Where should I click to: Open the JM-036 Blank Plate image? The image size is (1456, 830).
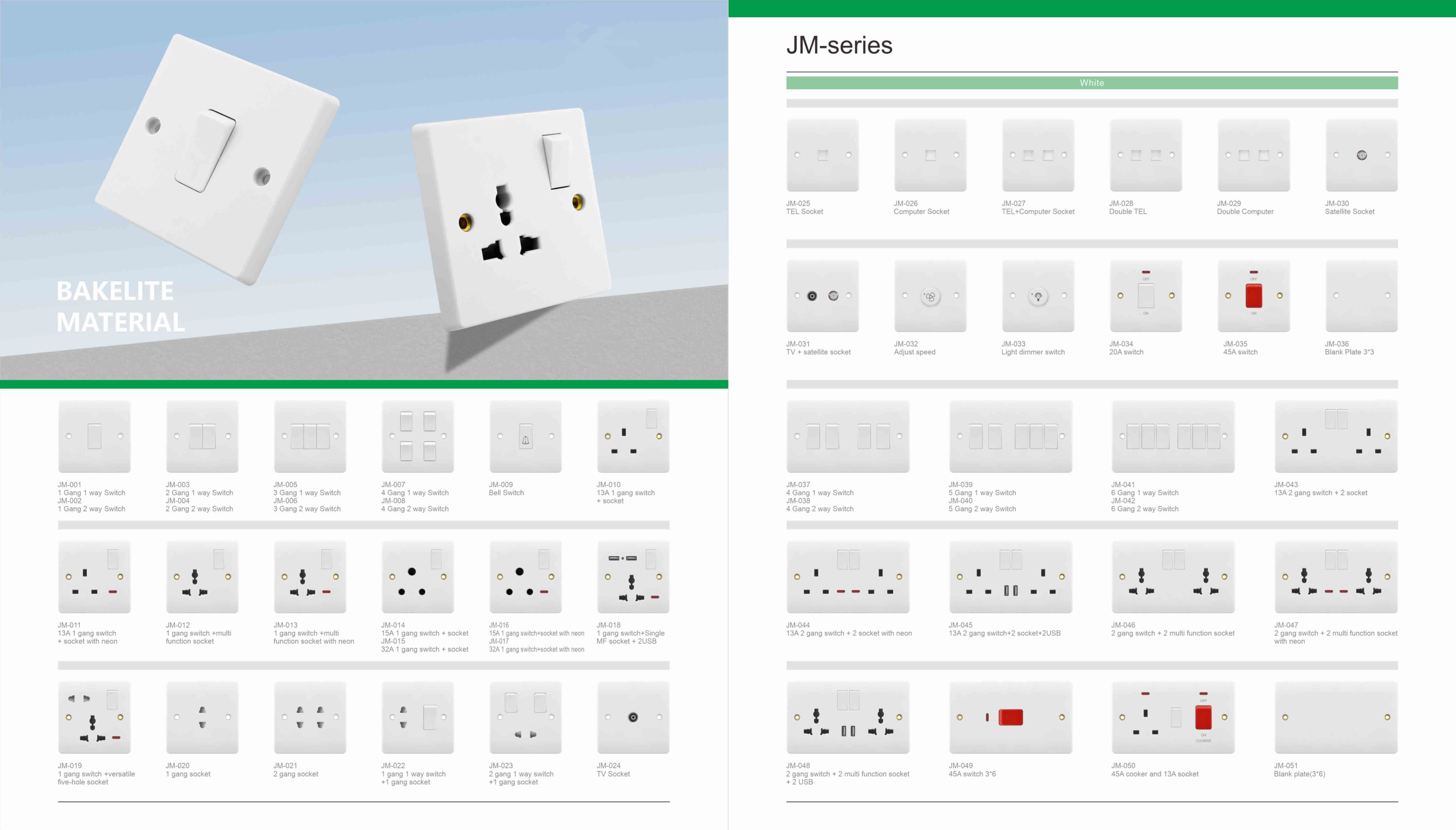coord(1361,296)
